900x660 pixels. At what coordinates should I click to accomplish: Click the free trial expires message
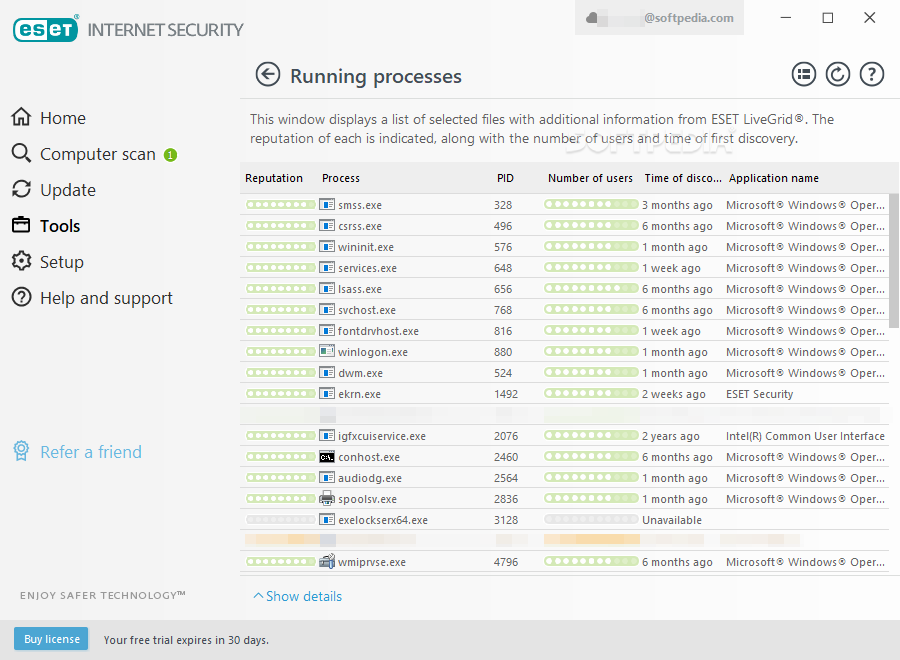(x=186, y=640)
